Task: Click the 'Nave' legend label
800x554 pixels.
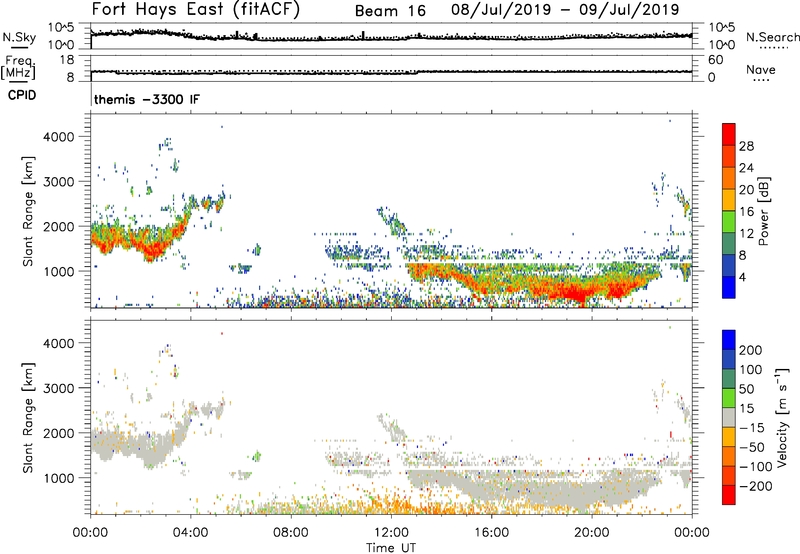Action: pyautogui.click(x=761, y=69)
